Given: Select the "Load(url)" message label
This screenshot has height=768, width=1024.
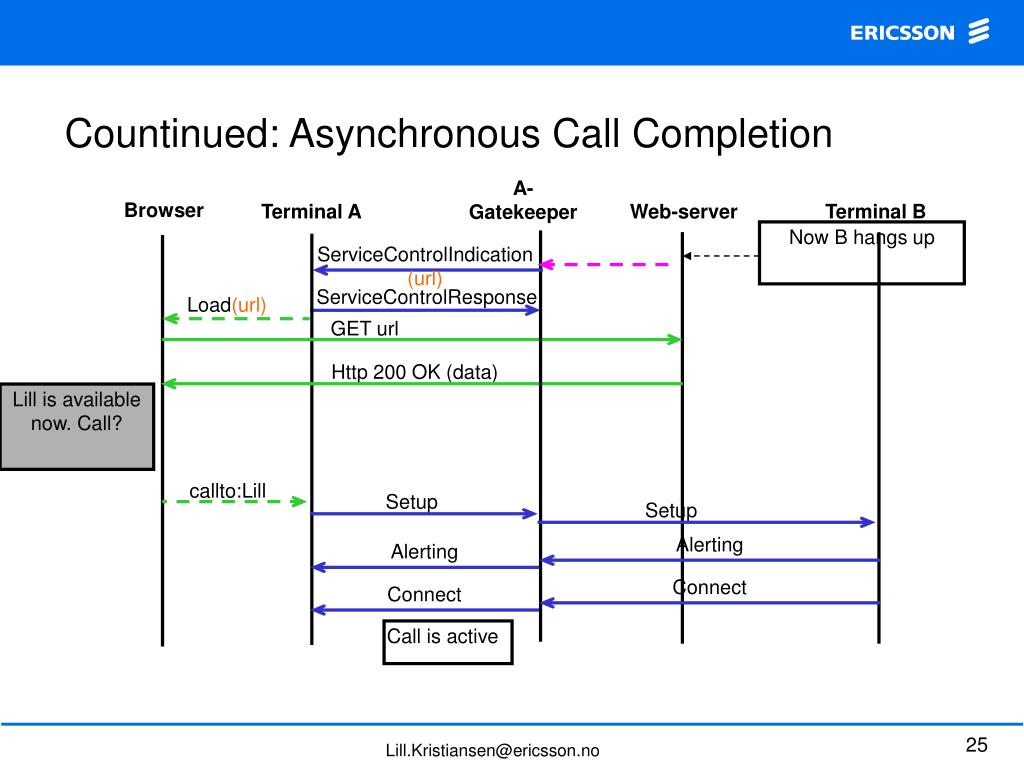Looking at the screenshot, I should point(227,305).
